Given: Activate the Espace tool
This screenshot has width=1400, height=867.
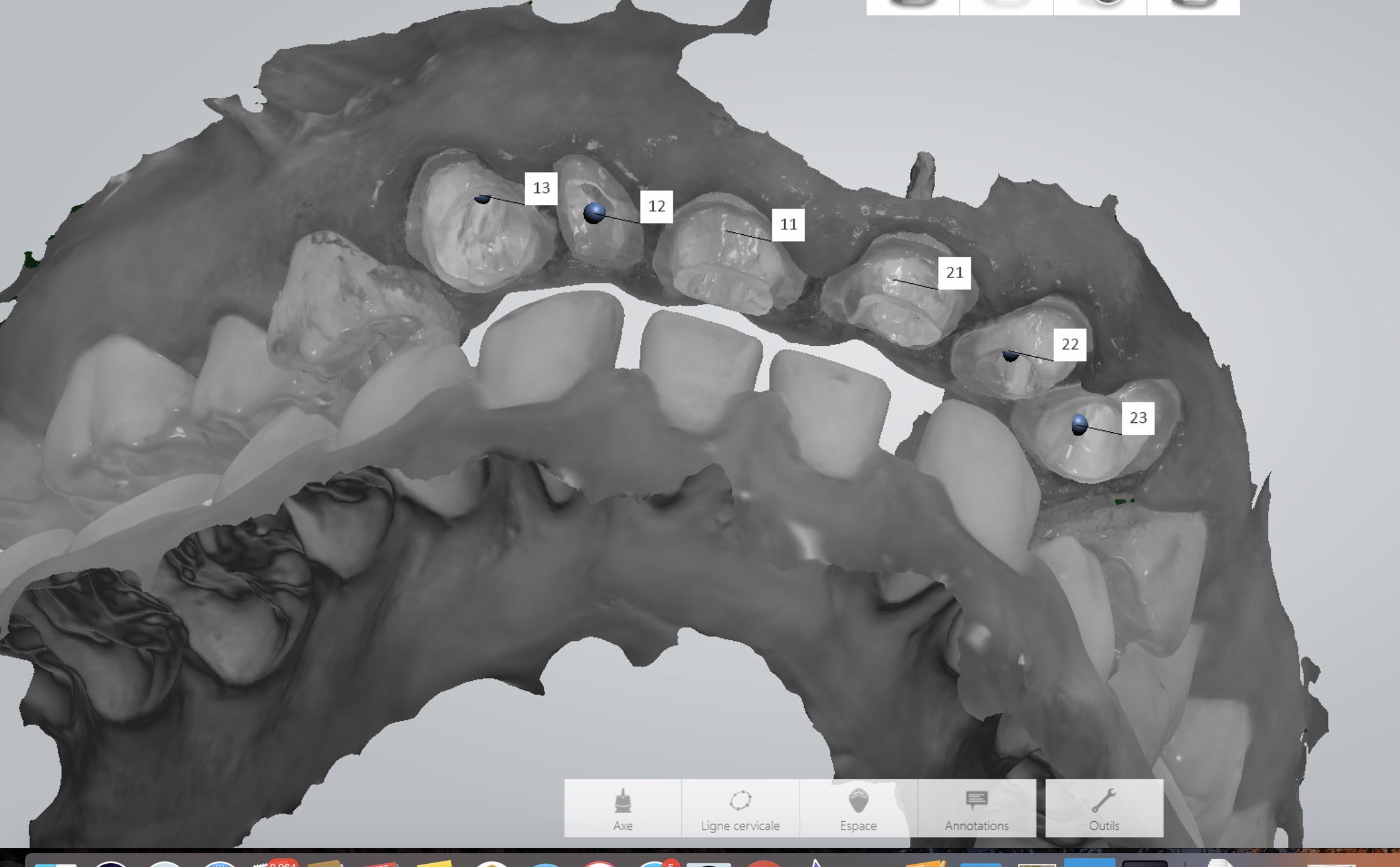Looking at the screenshot, I should [x=858, y=808].
